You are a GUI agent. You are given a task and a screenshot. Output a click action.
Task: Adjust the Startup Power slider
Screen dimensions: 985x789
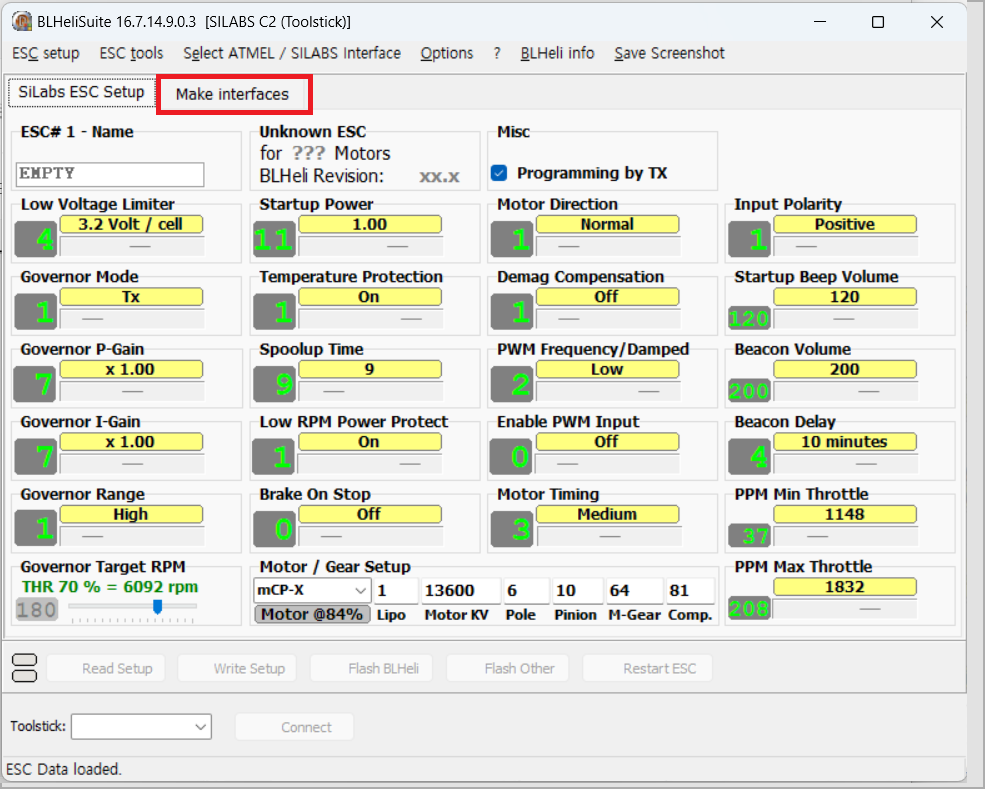coord(371,246)
